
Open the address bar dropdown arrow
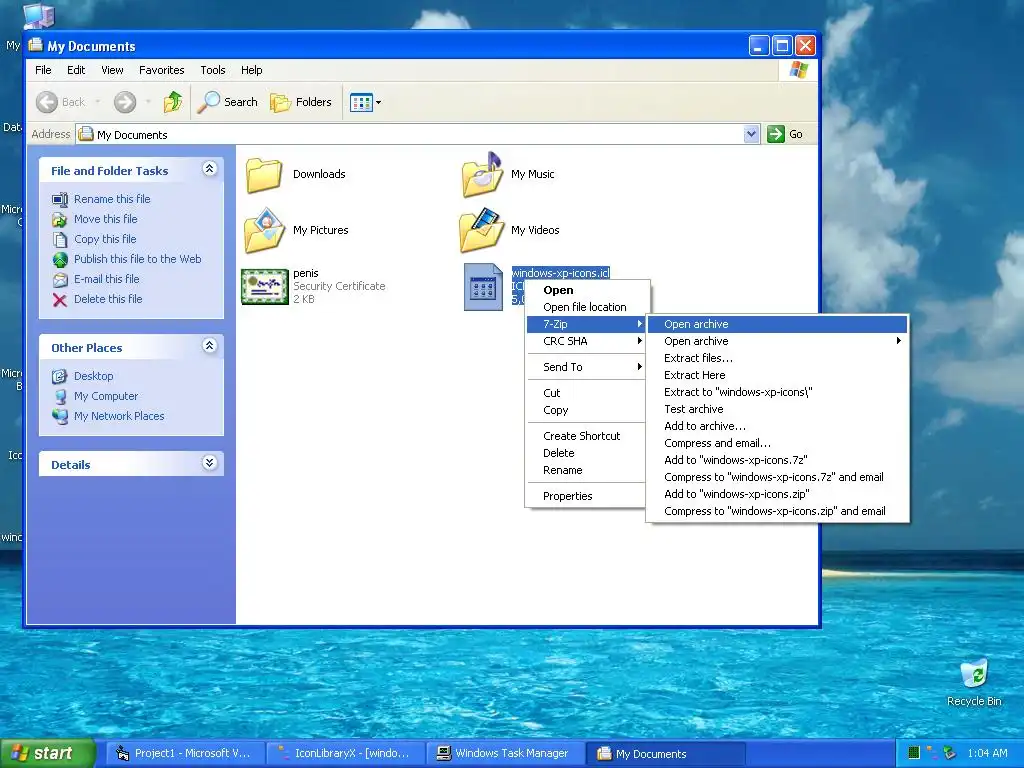751,134
